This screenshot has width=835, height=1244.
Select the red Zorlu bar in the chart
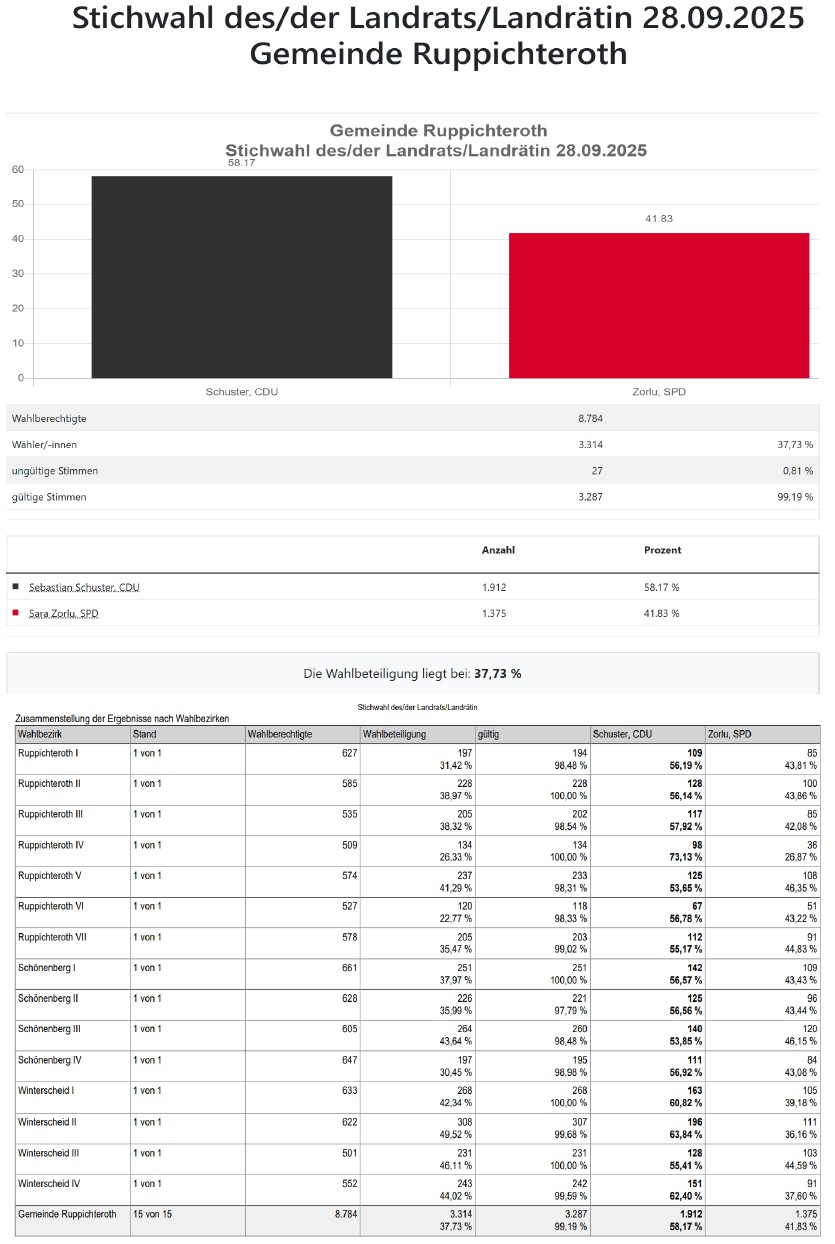[659, 305]
